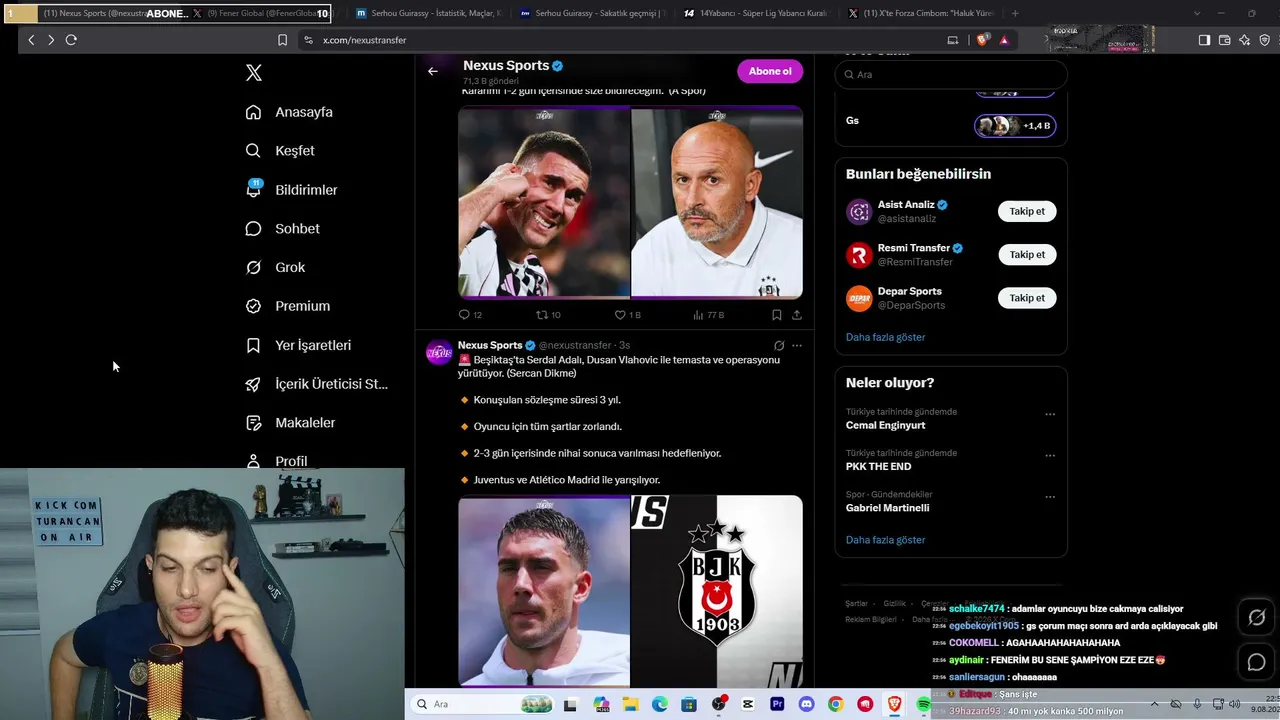The image size is (1280, 720).
Task: Open the Vlahovic photo in the upper post
Action: tap(544, 202)
